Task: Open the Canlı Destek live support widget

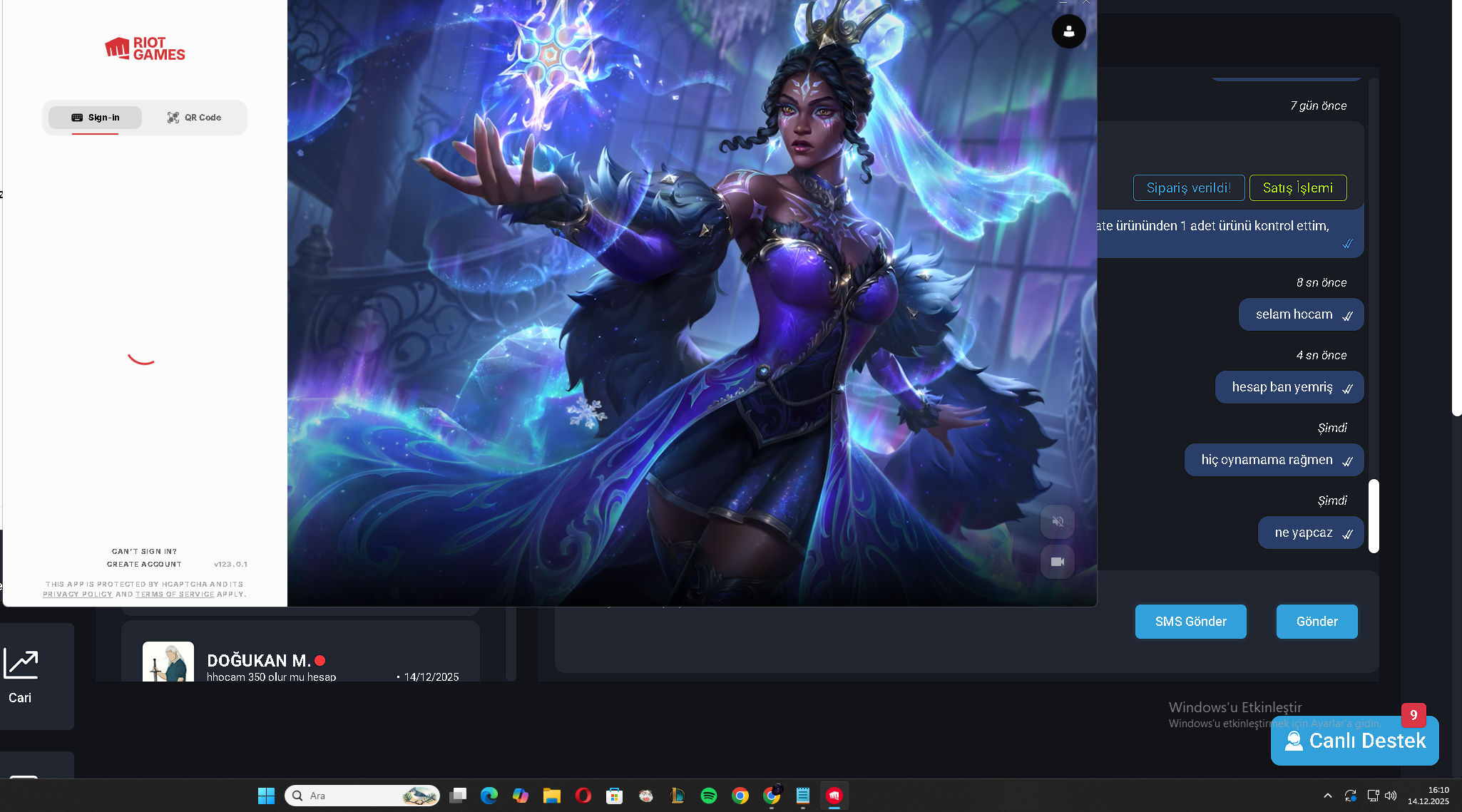Action: [1355, 741]
